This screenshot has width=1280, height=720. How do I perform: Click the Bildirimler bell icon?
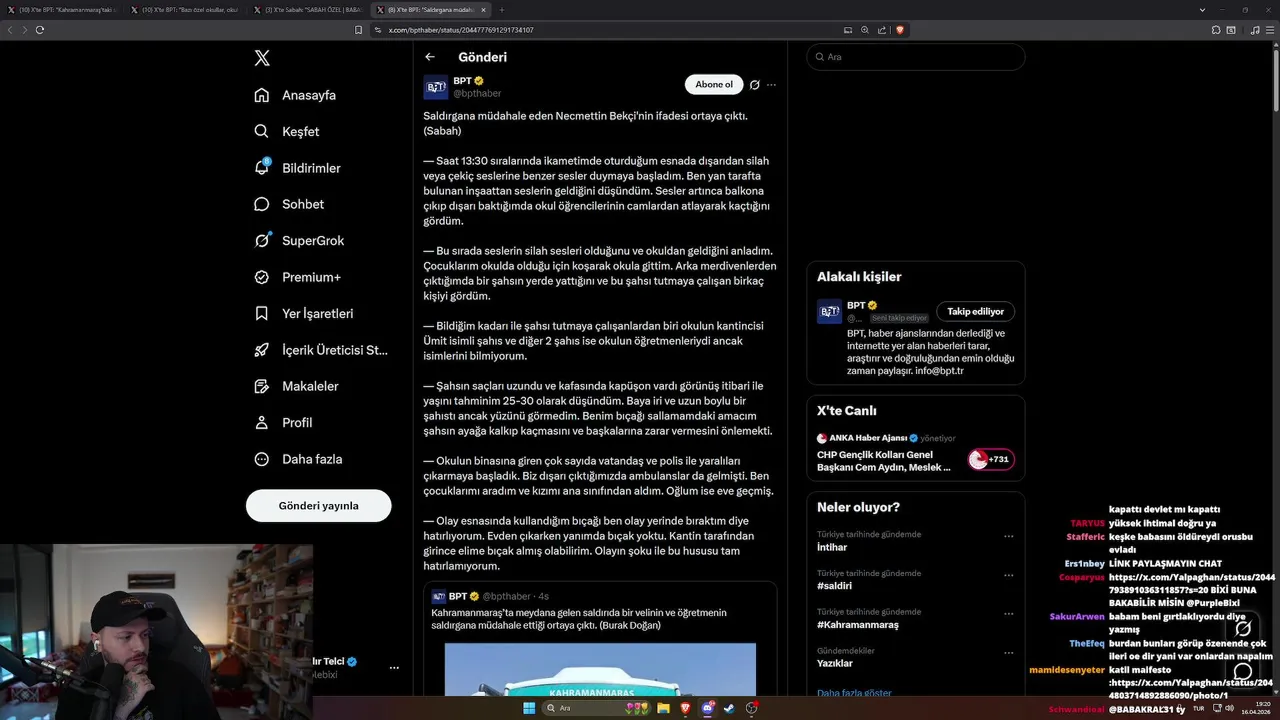tap(262, 168)
